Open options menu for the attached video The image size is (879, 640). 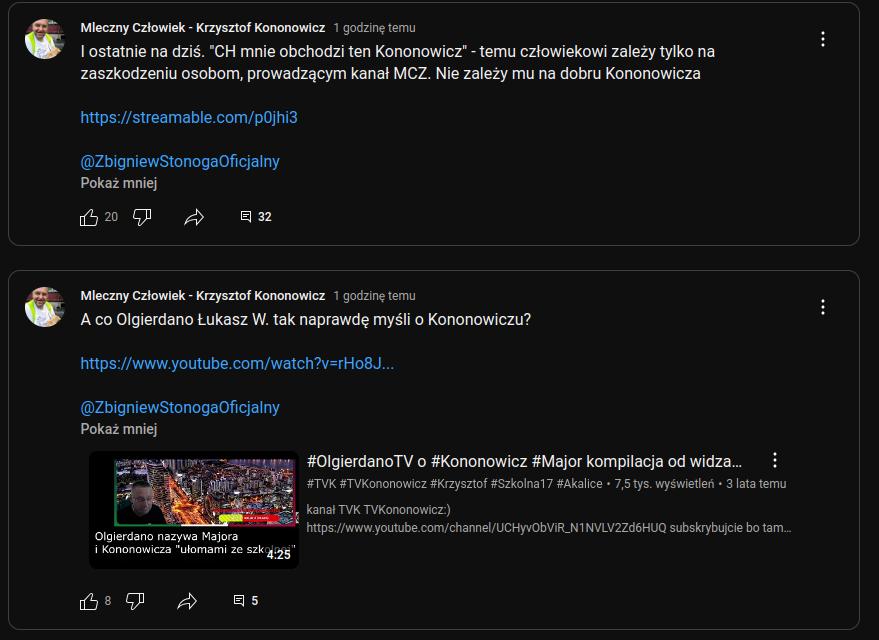(x=775, y=461)
